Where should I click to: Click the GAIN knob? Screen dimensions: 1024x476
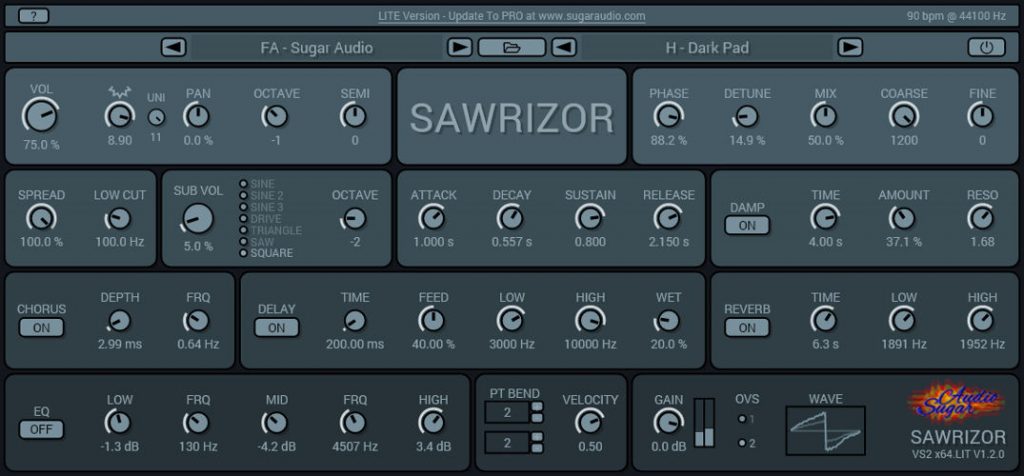tap(667, 422)
